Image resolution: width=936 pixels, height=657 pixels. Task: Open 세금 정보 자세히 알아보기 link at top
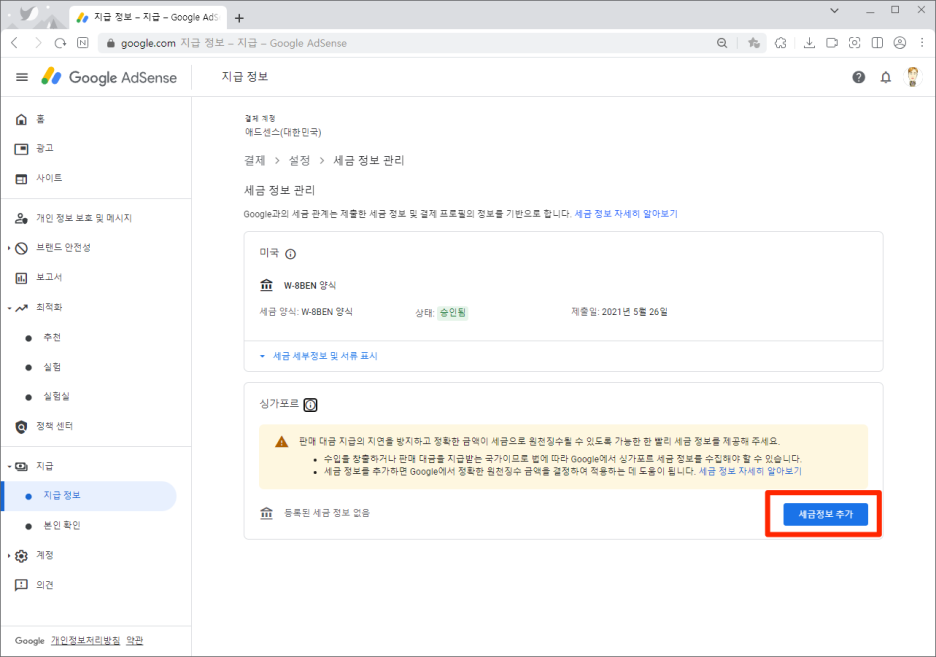(626, 214)
